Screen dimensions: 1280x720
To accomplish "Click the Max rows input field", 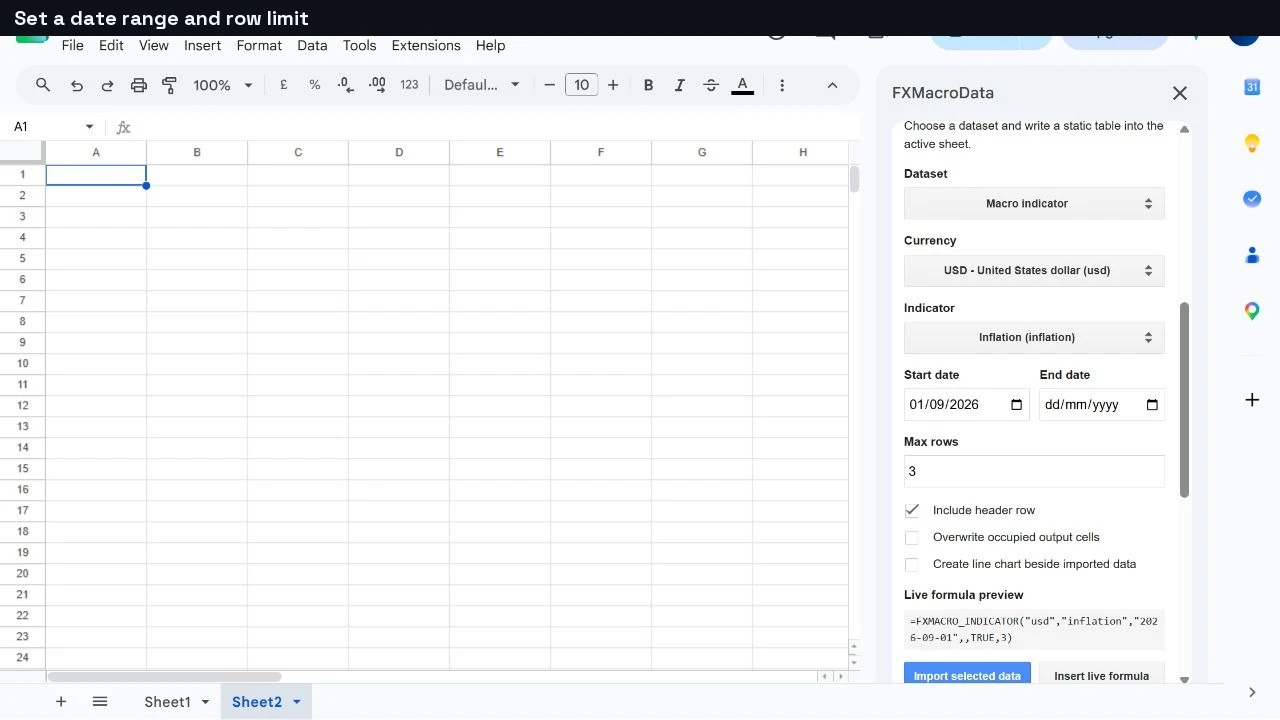I will 1034,471.
